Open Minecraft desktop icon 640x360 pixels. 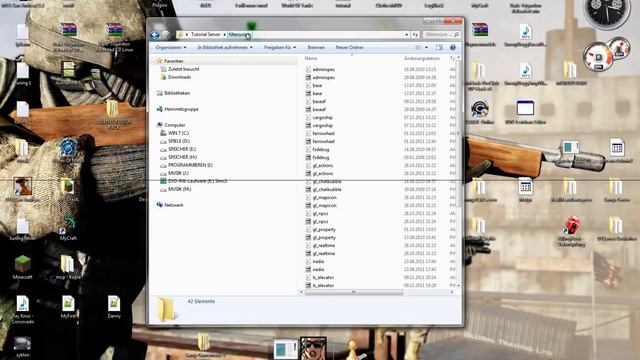pos(22,267)
